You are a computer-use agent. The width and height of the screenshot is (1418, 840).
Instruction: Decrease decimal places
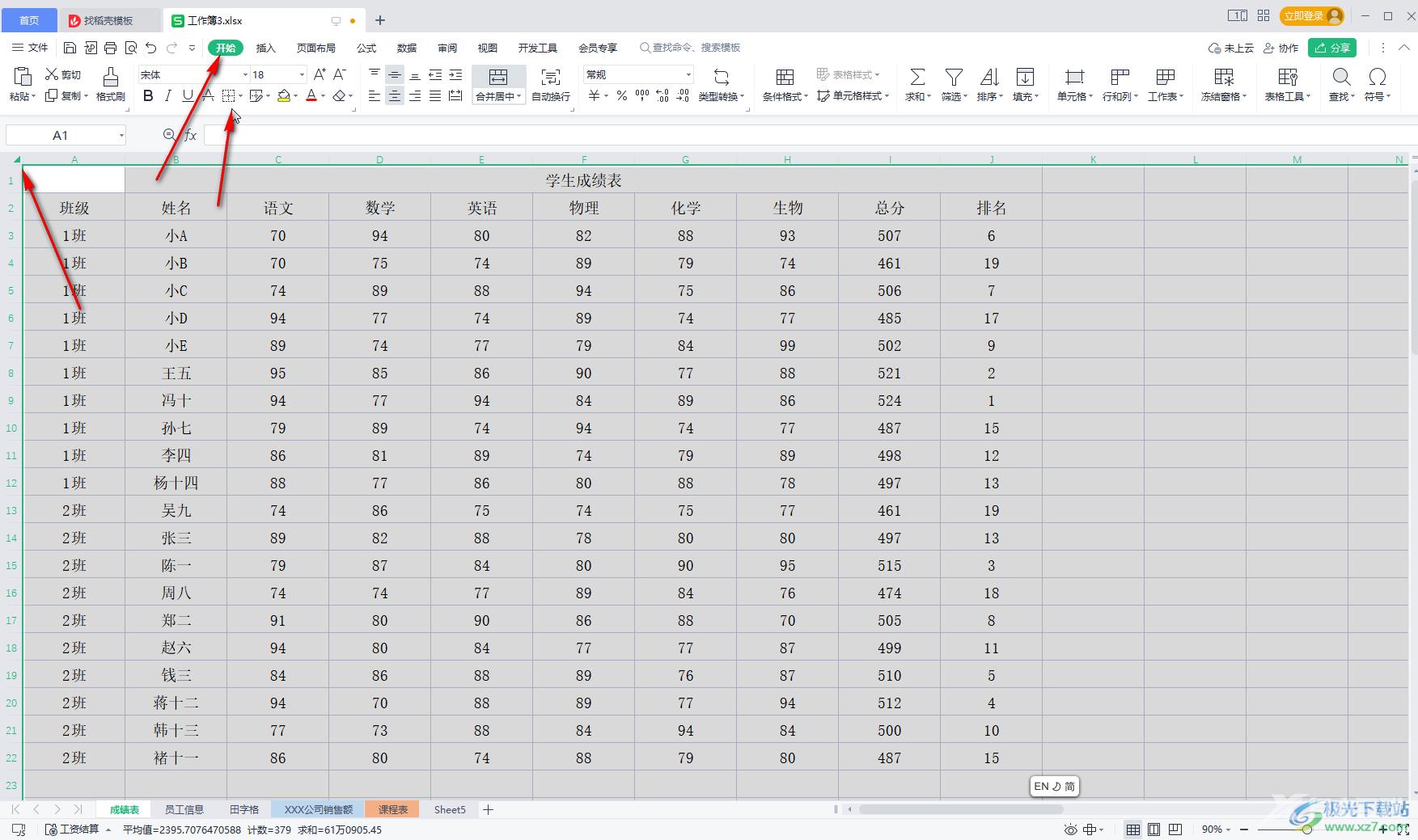(683, 96)
